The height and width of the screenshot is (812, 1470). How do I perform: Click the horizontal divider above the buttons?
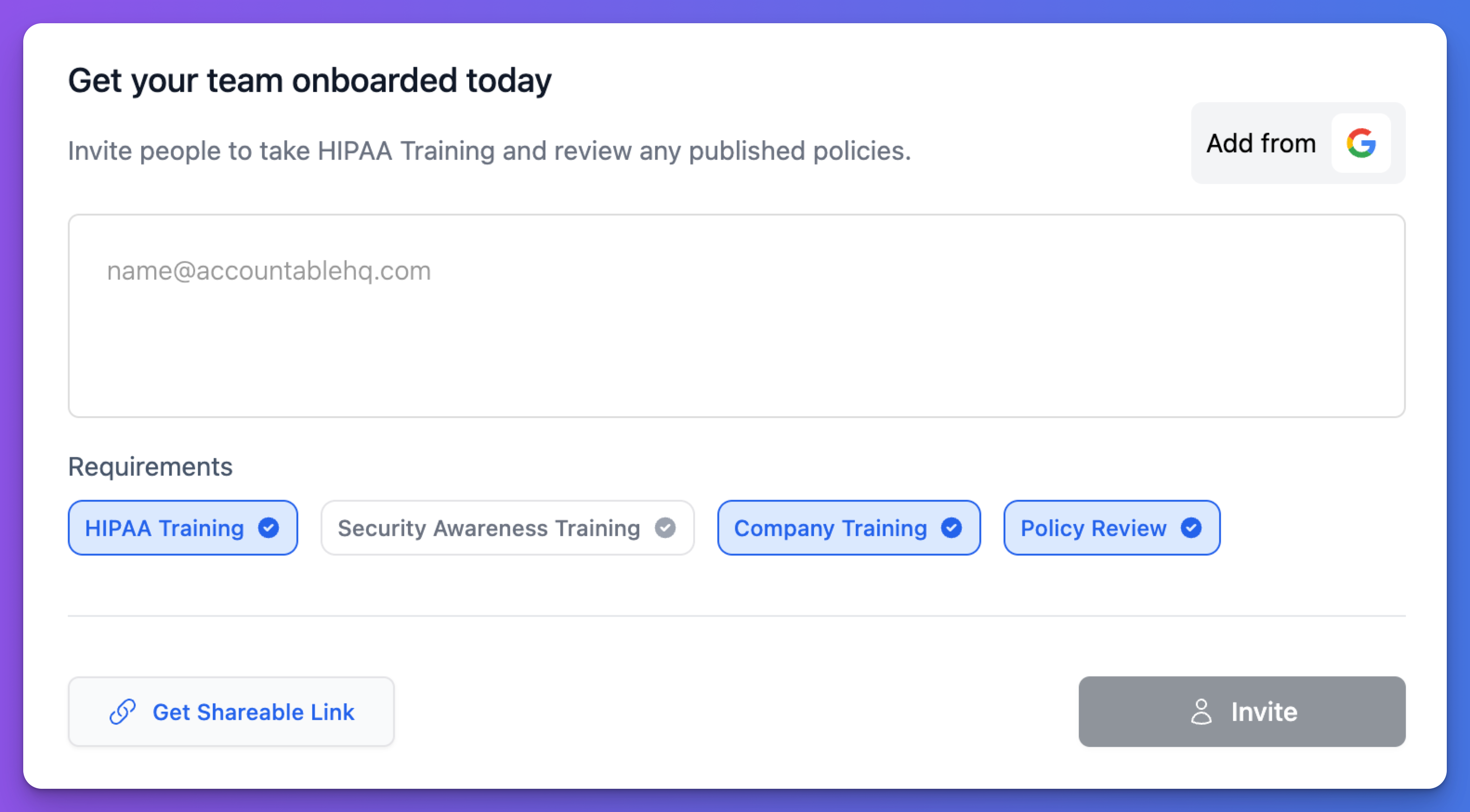click(x=737, y=616)
